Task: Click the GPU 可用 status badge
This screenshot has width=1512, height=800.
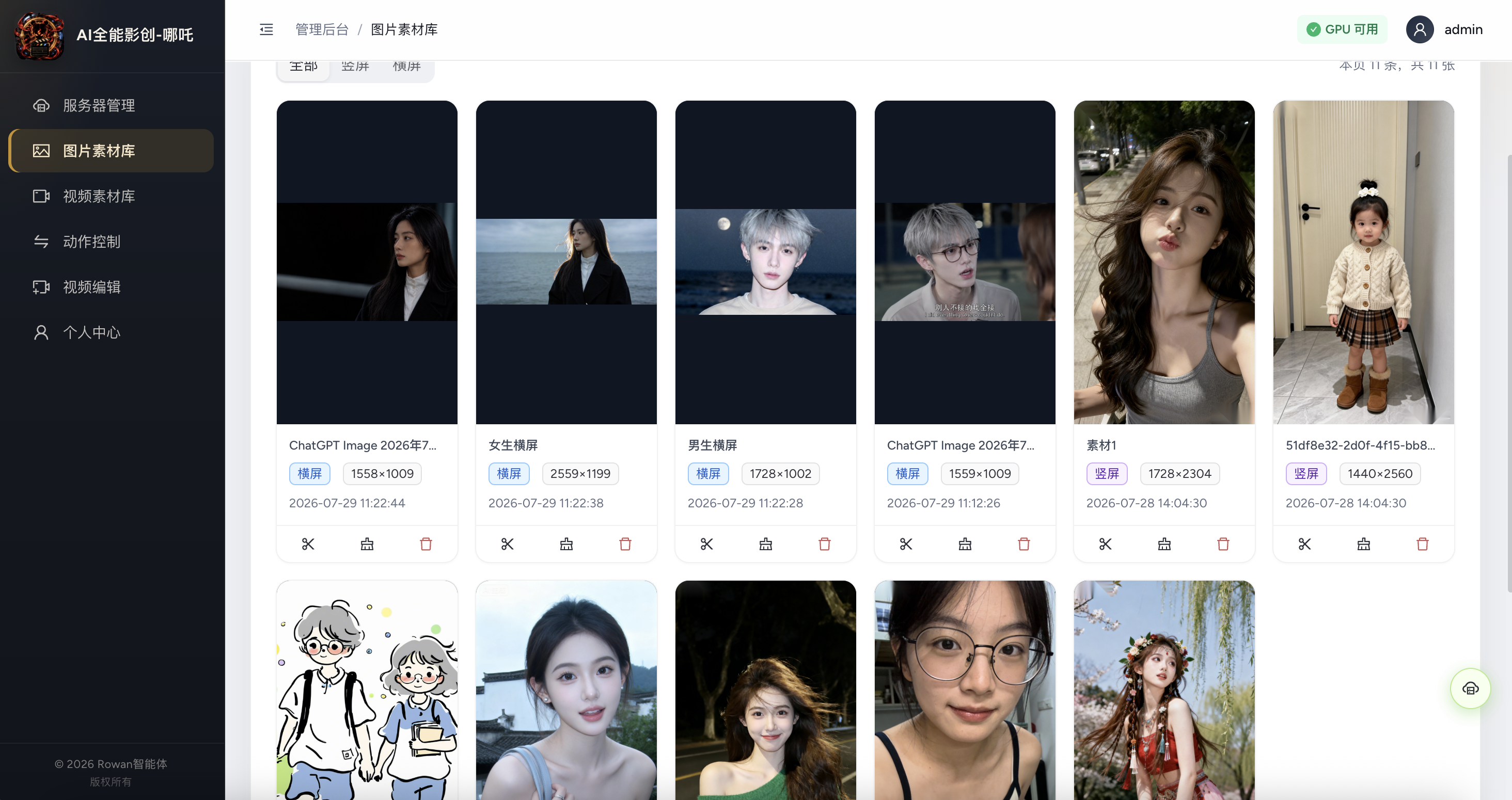Action: pyautogui.click(x=1342, y=29)
